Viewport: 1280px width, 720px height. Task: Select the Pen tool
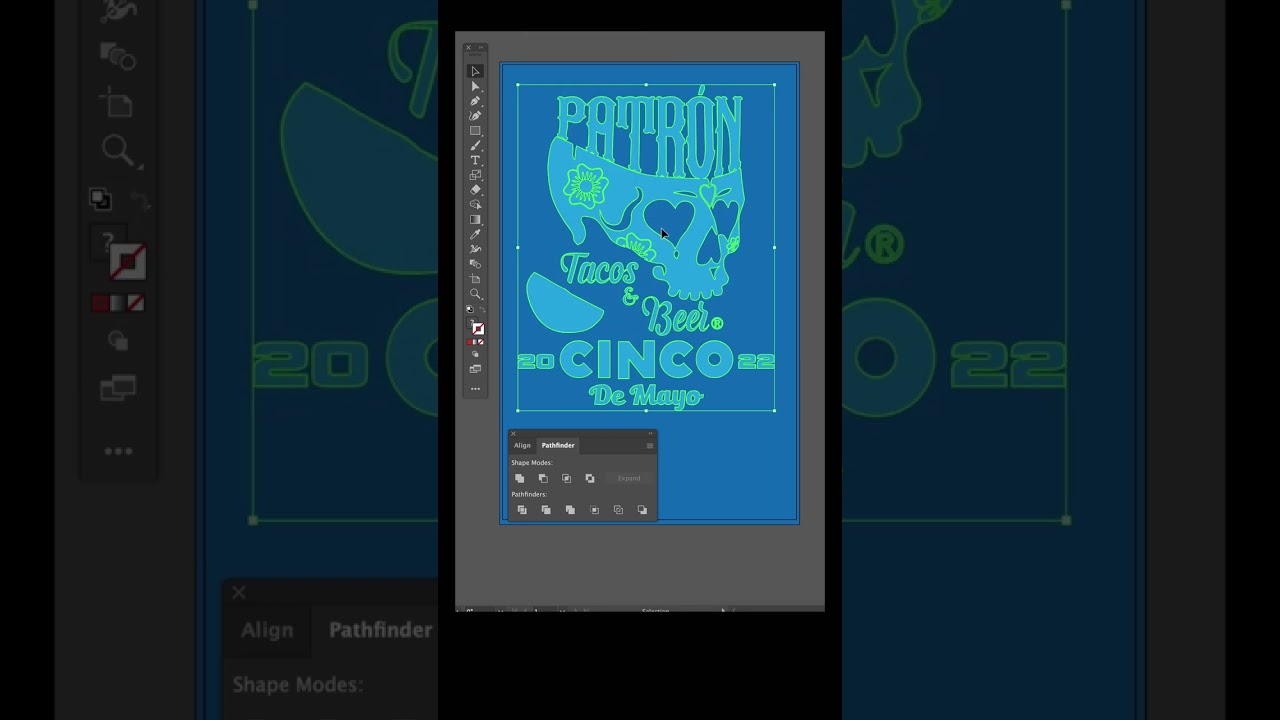tap(476, 101)
